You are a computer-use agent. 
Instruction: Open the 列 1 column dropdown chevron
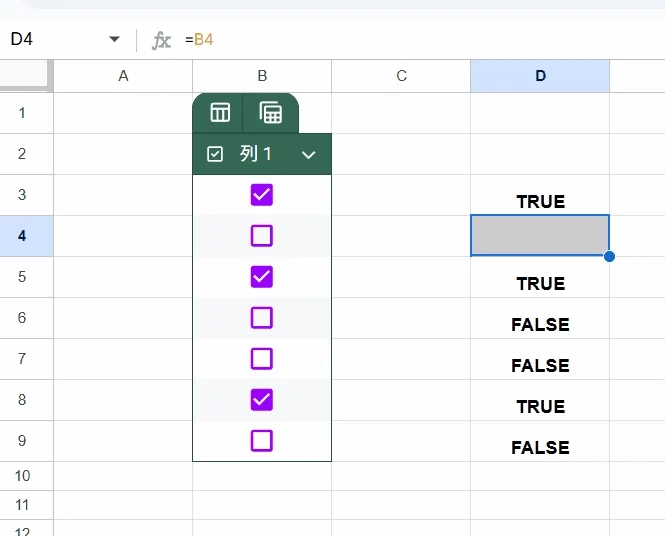(308, 155)
